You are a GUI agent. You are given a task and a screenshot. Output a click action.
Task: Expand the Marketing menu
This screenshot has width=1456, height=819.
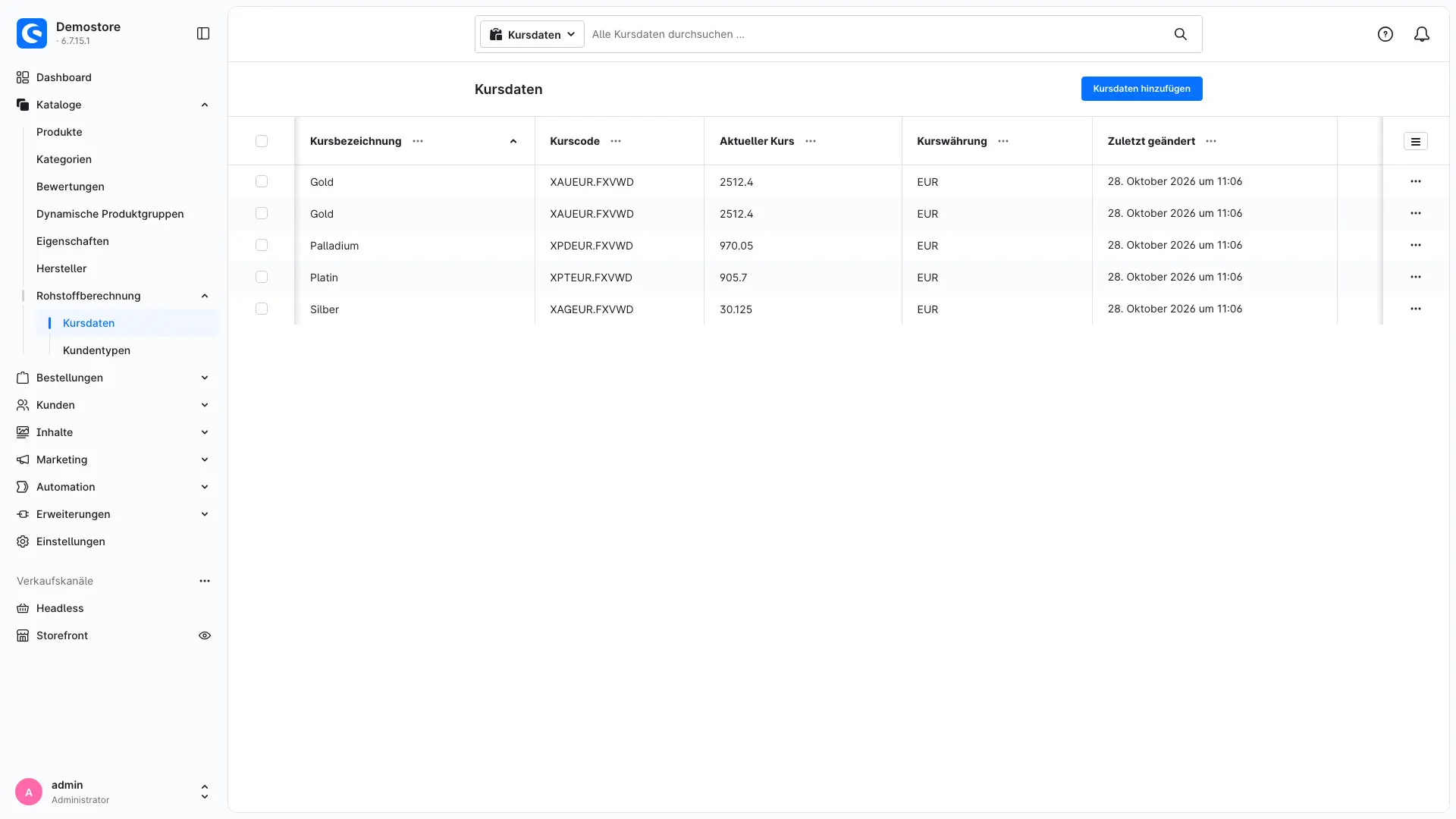(114, 460)
